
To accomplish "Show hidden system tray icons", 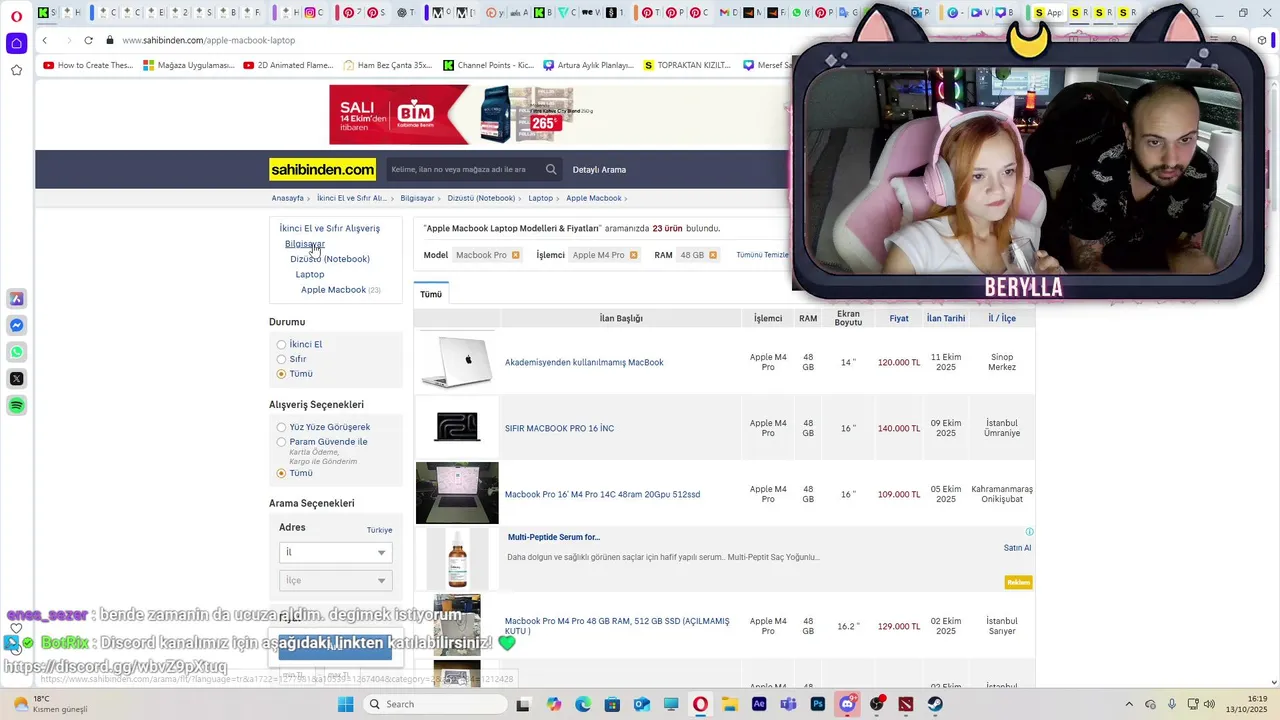I will coord(1129,704).
